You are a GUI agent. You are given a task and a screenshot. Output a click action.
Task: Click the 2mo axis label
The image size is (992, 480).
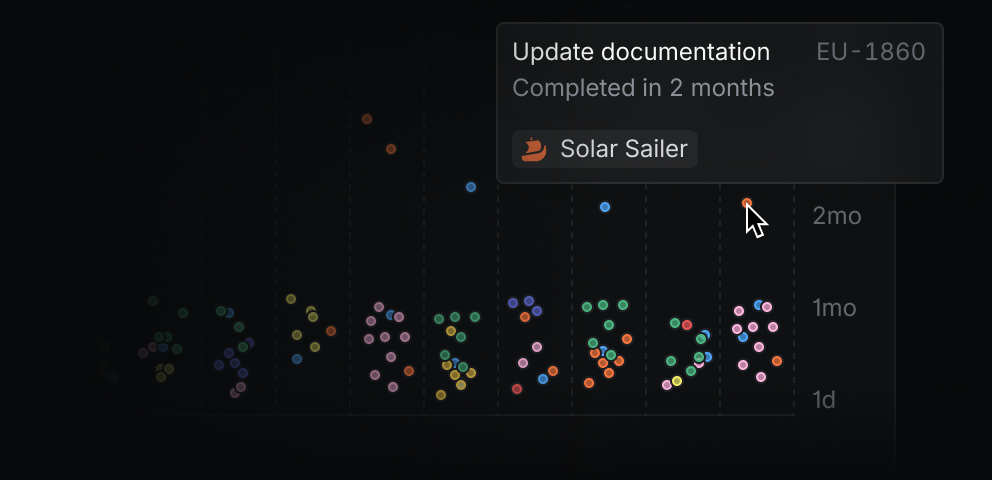pyautogui.click(x=837, y=216)
